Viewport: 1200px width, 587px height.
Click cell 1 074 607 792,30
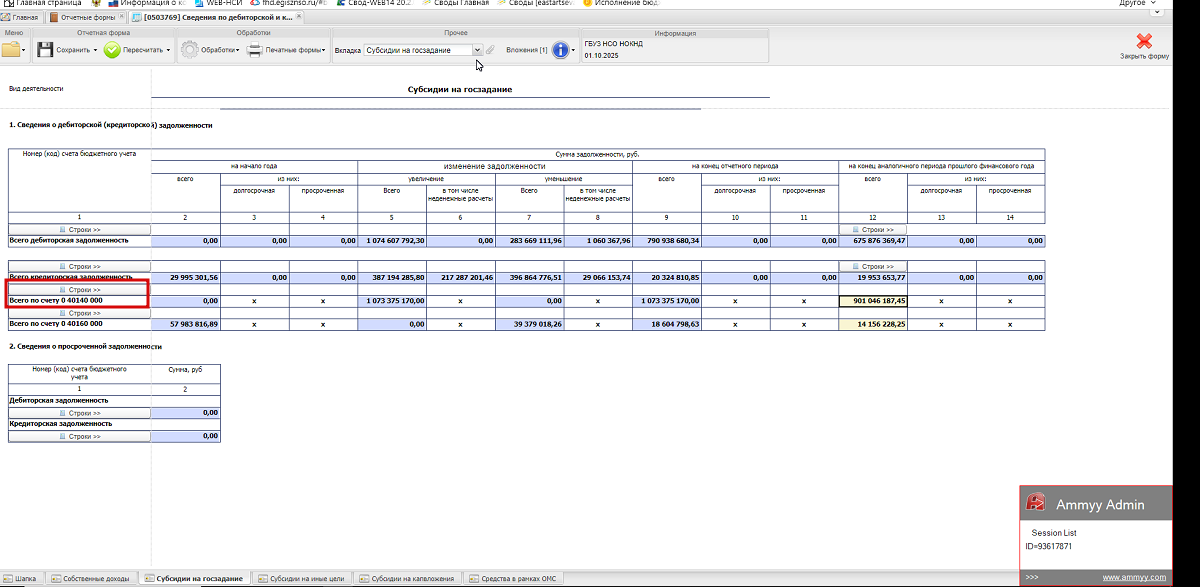pos(392,241)
